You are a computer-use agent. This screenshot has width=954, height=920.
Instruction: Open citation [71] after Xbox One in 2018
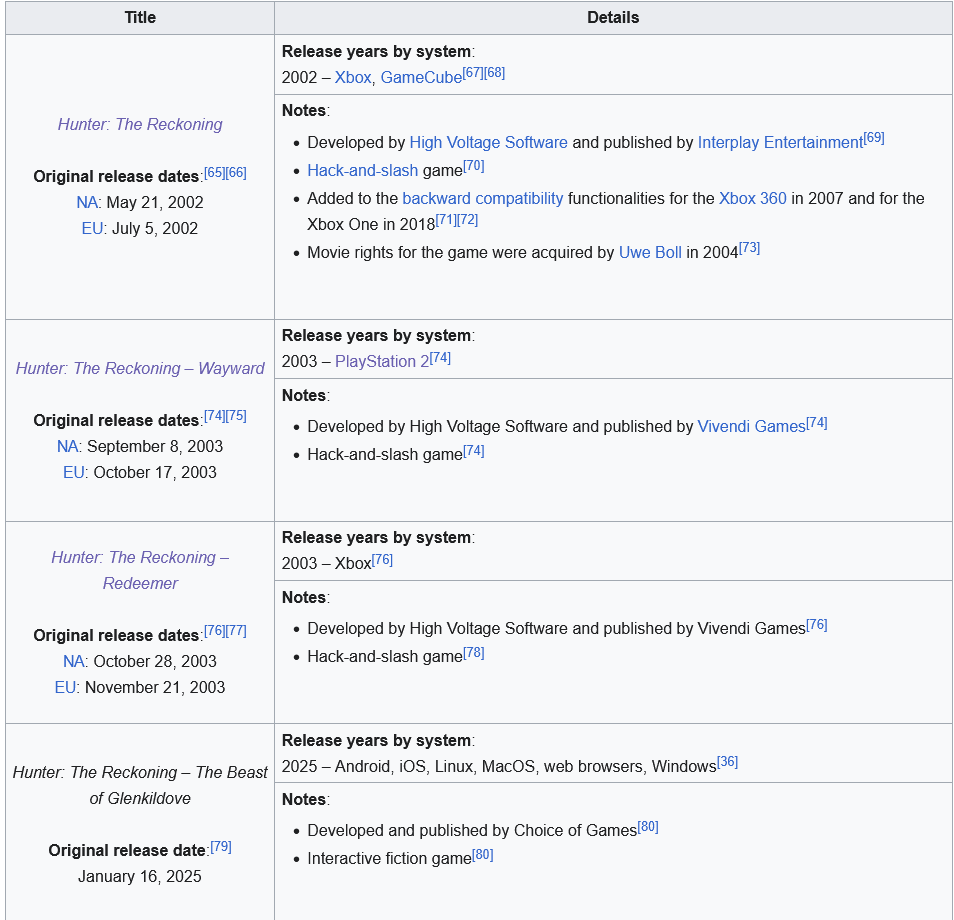tap(446, 220)
